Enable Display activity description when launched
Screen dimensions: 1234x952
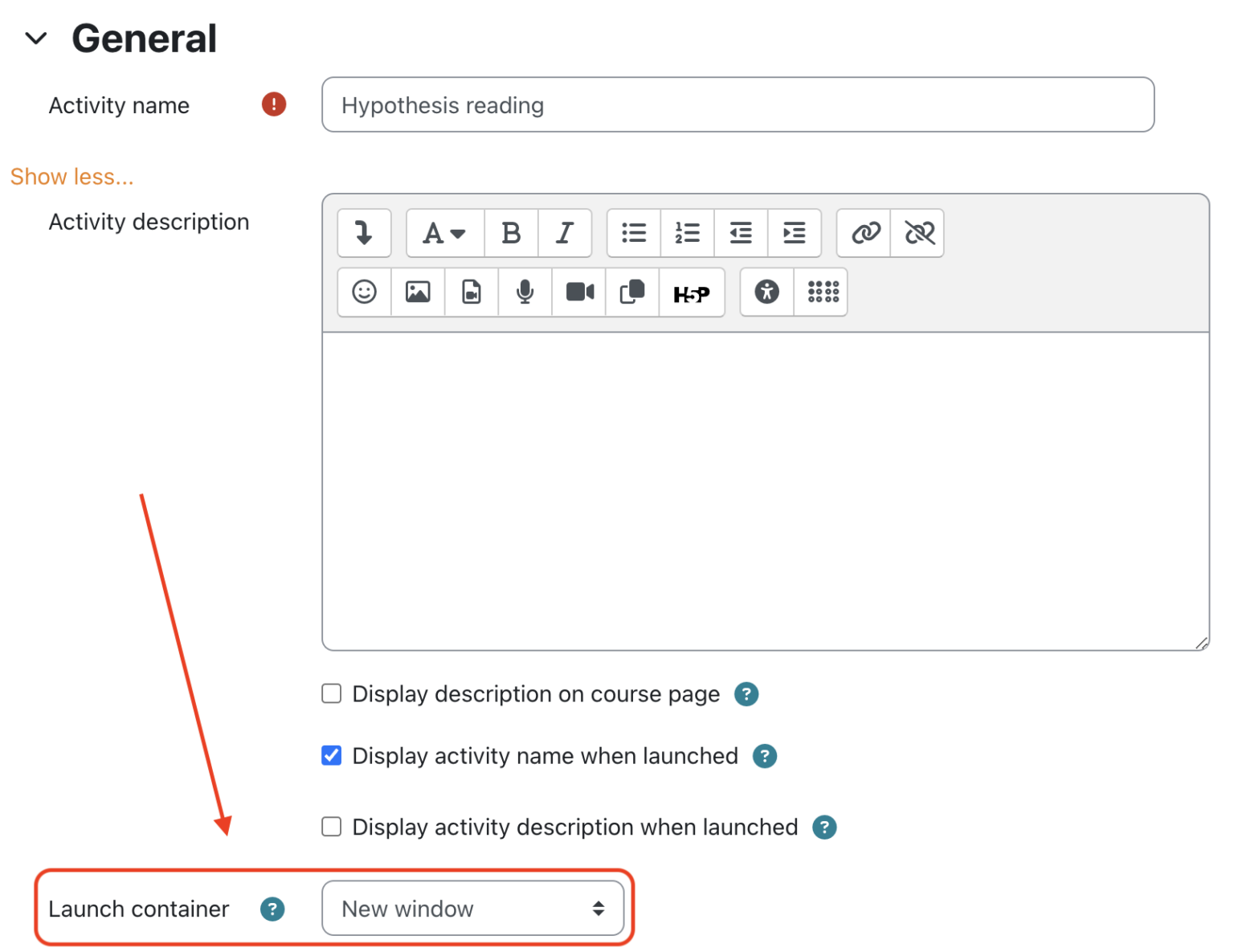click(331, 827)
